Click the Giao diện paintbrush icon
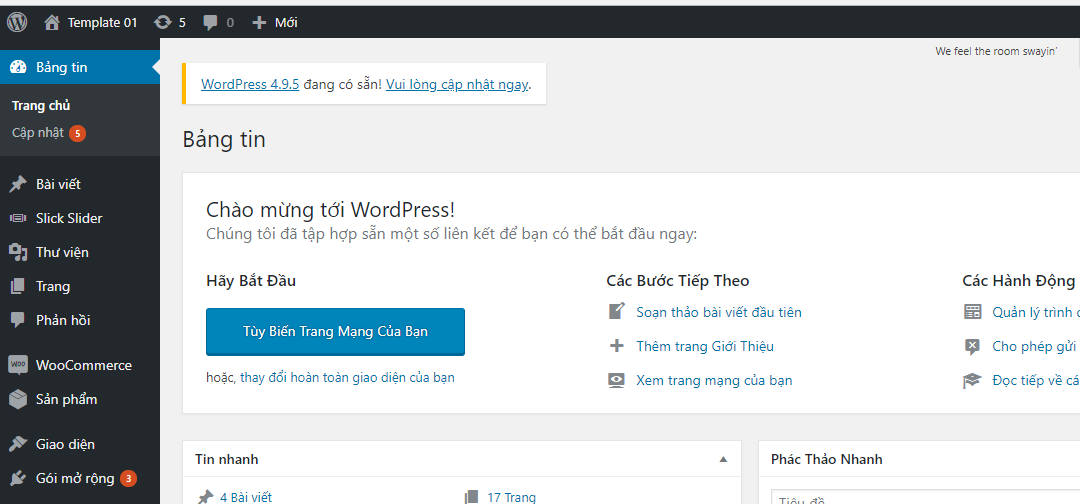The height and width of the screenshot is (504, 1080). [x=18, y=444]
